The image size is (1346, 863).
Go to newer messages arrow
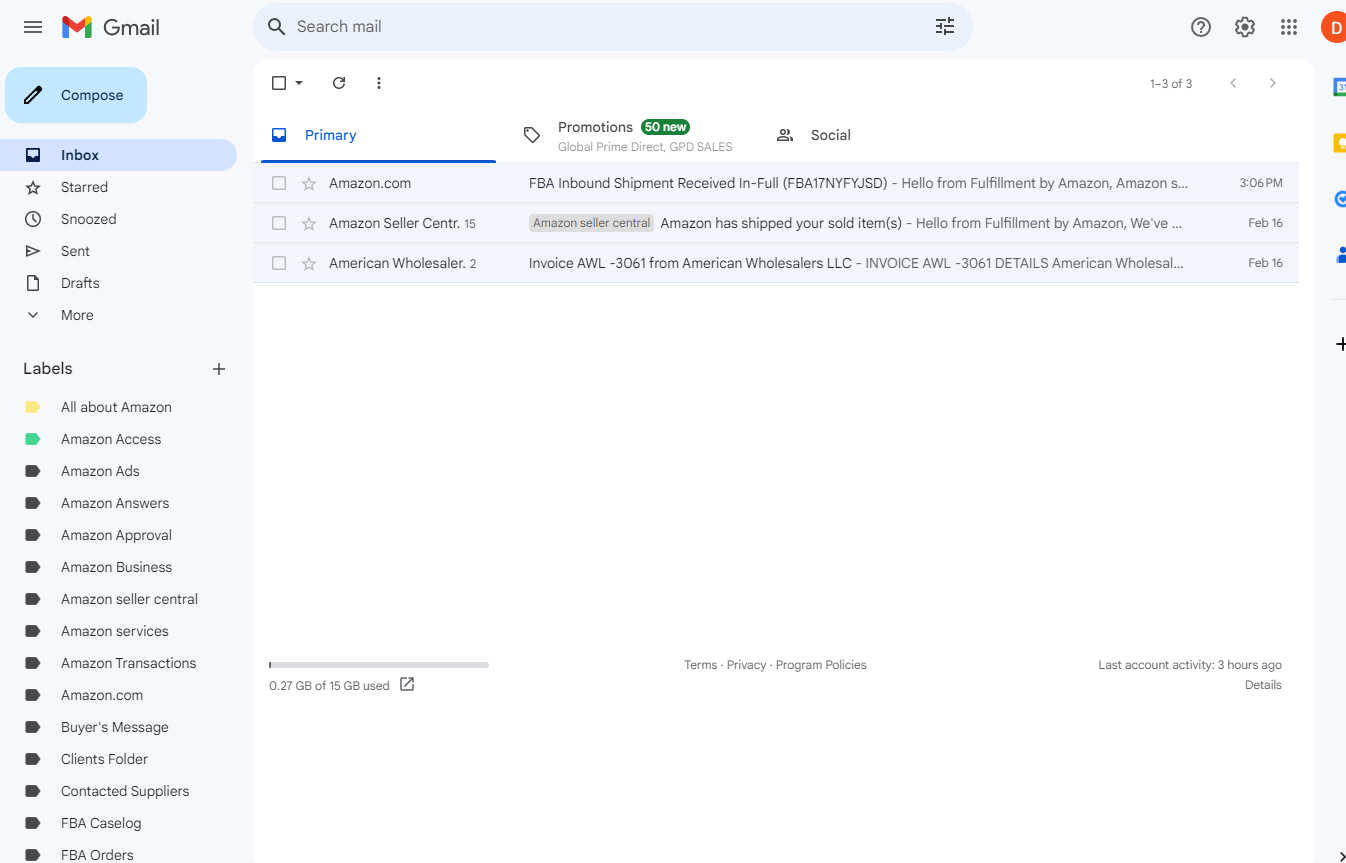pos(1233,83)
